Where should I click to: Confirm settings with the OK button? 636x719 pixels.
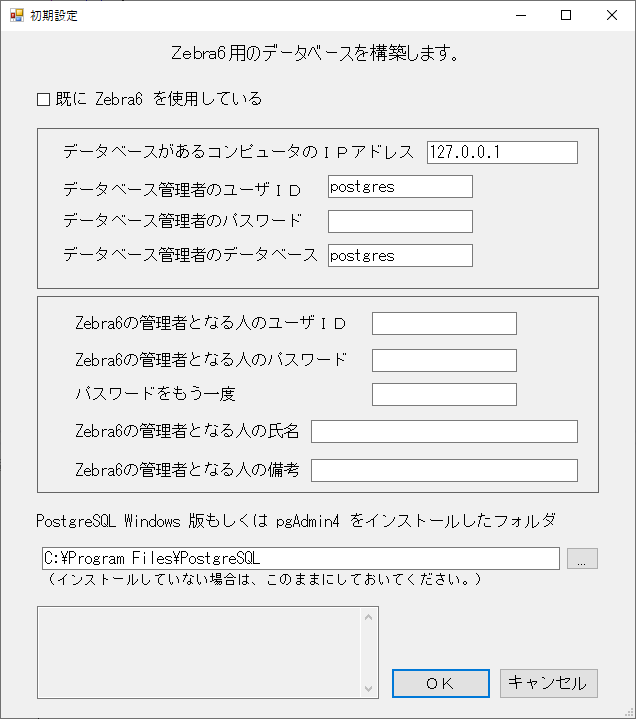tap(441, 683)
